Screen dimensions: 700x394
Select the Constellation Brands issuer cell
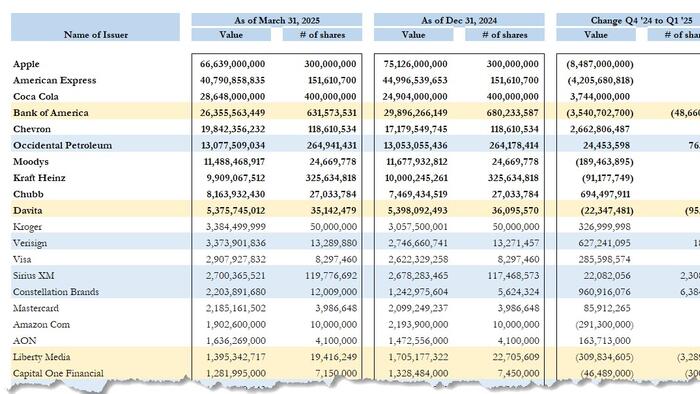[56, 292]
